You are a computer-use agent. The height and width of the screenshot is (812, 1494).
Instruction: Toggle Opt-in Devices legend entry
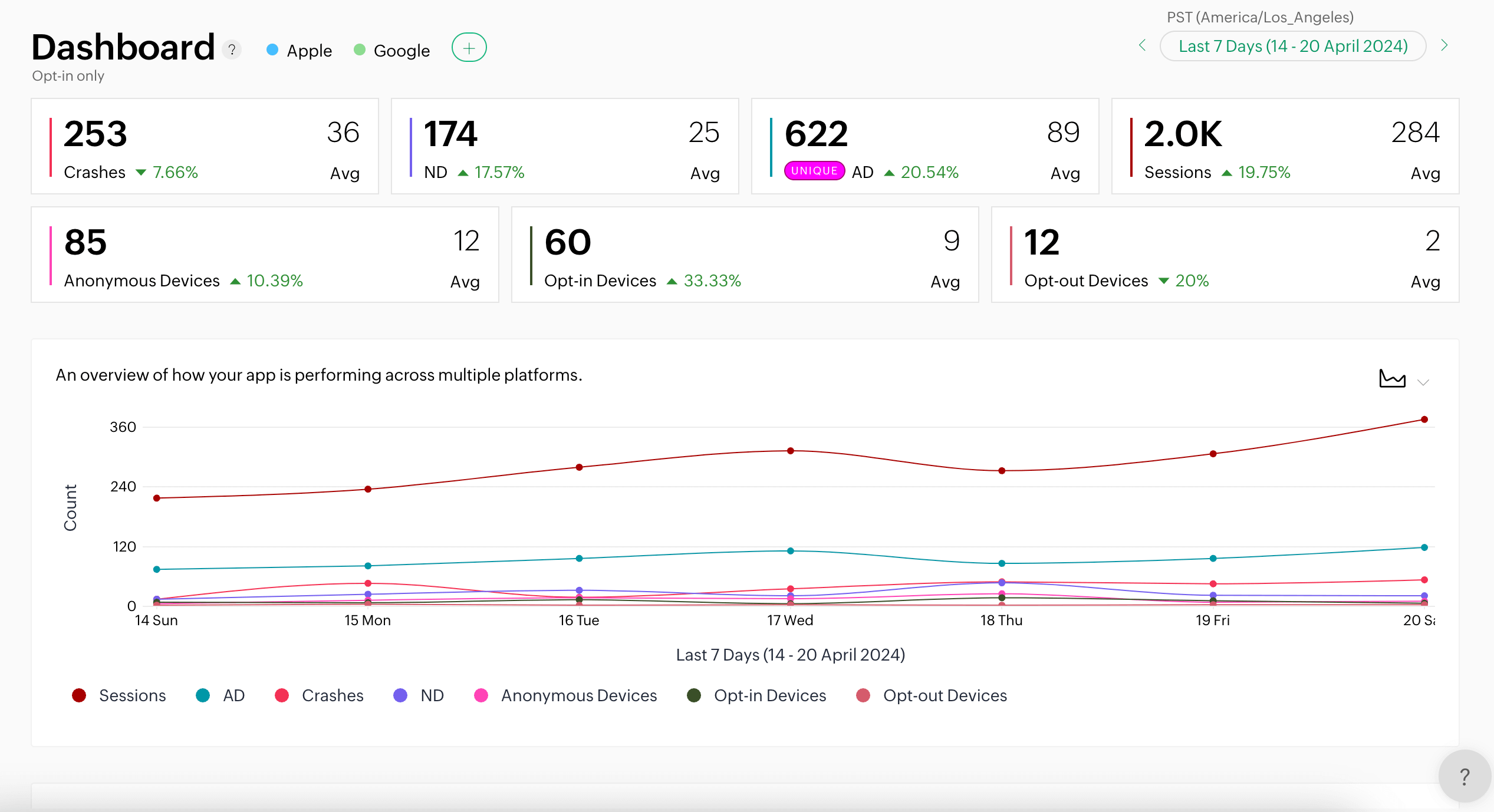click(x=757, y=695)
